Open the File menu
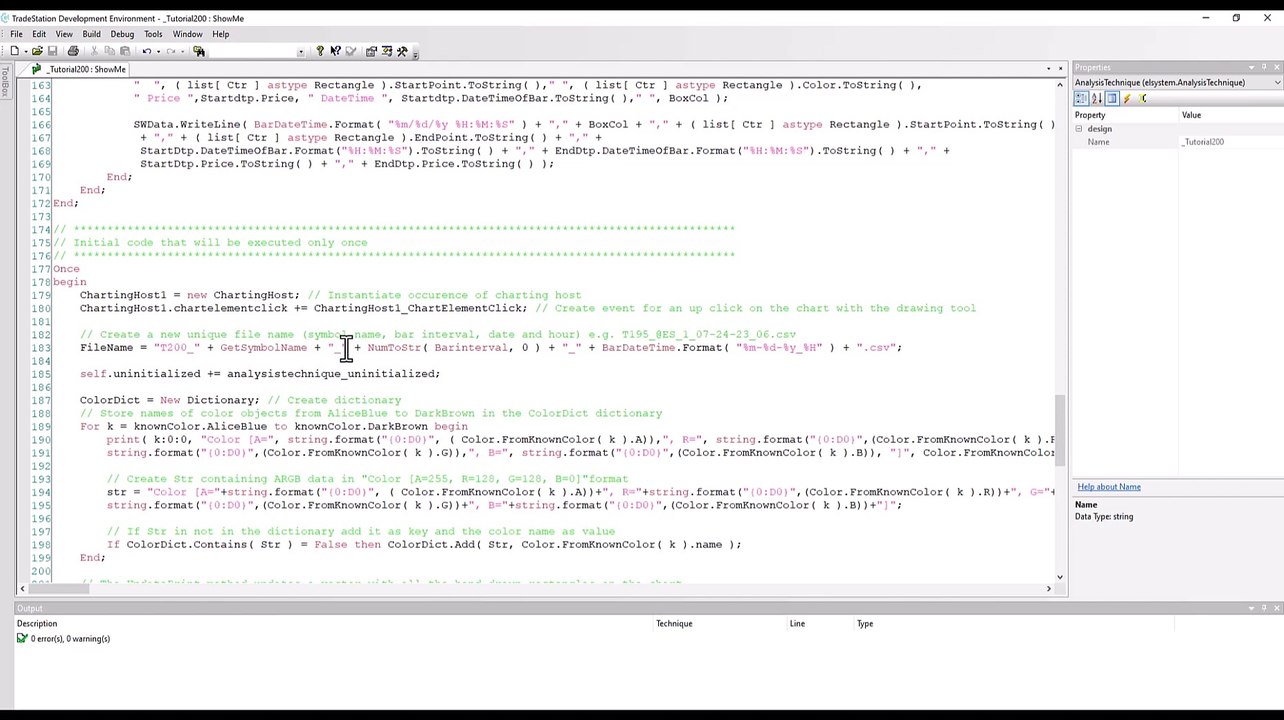 click(17, 34)
